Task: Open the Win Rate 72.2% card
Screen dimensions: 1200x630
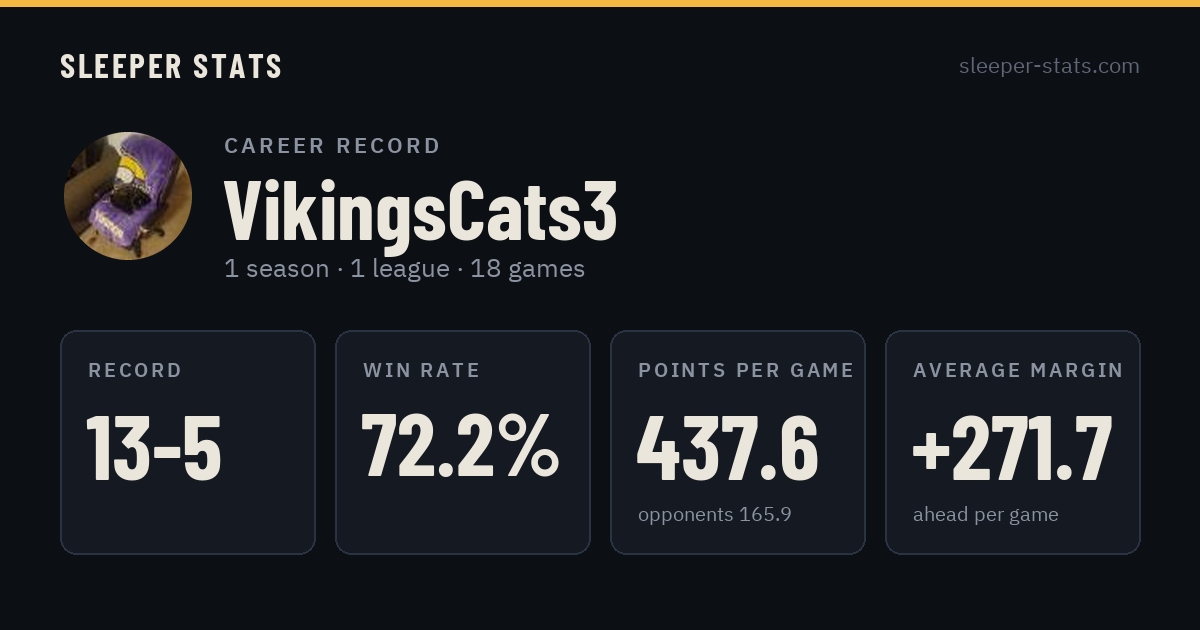Action: tap(463, 442)
